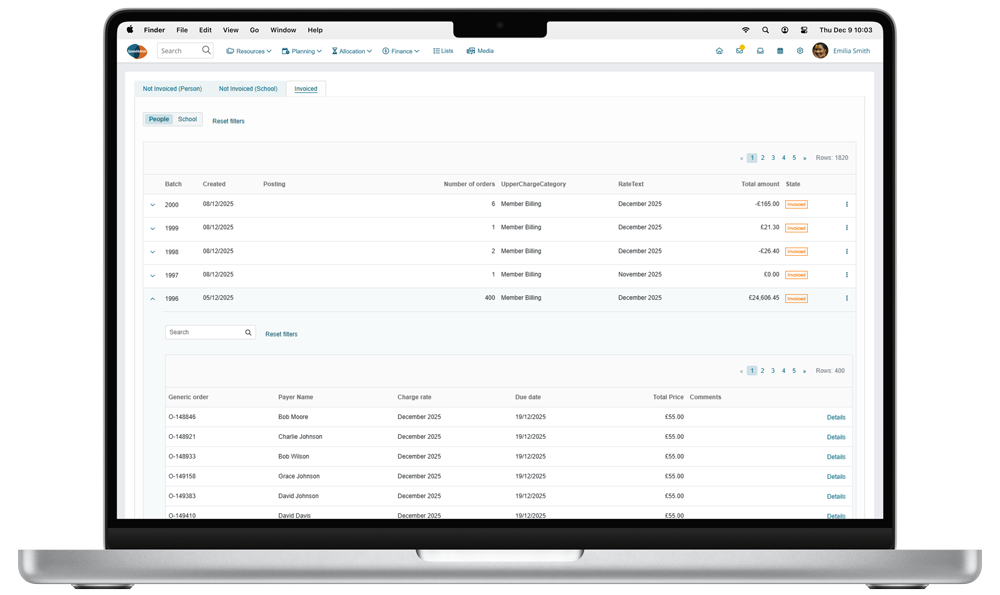This screenshot has height=595, width=1000.
Task: Open the three-dot menu for batch 2000
Action: point(847,205)
